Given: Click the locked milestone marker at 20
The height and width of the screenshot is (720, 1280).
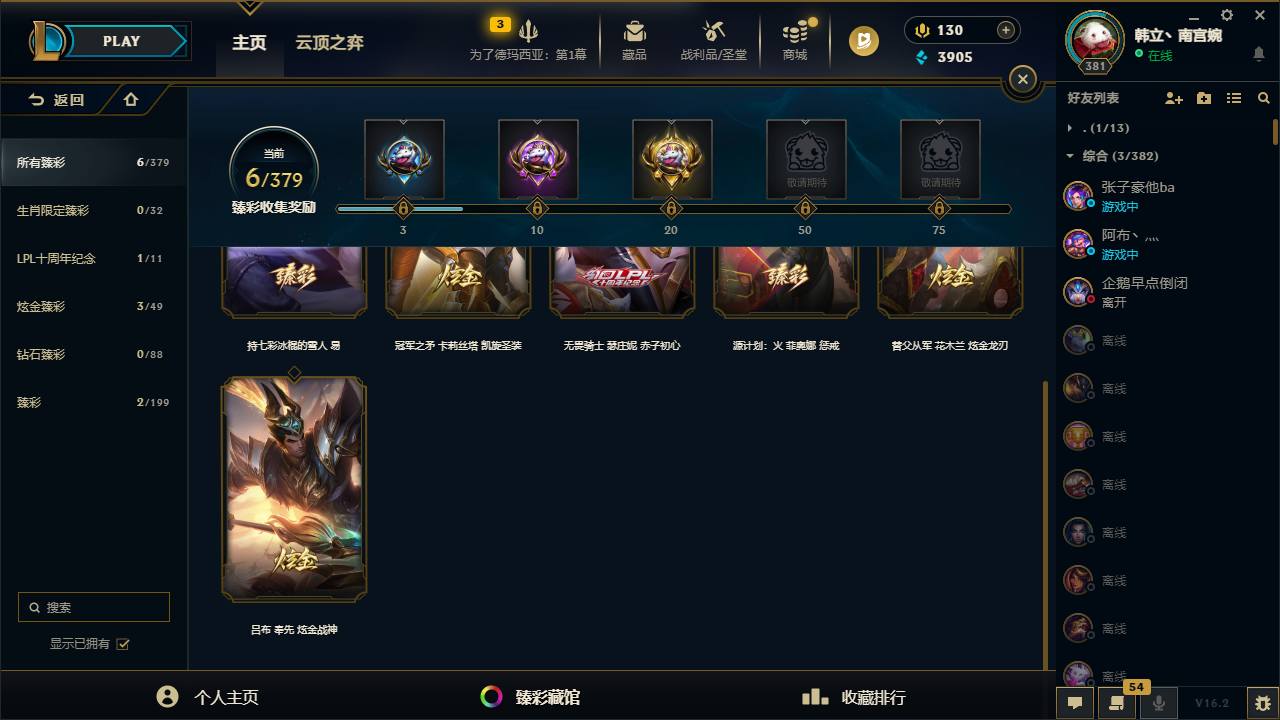Looking at the screenshot, I should [x=671, y=209].
